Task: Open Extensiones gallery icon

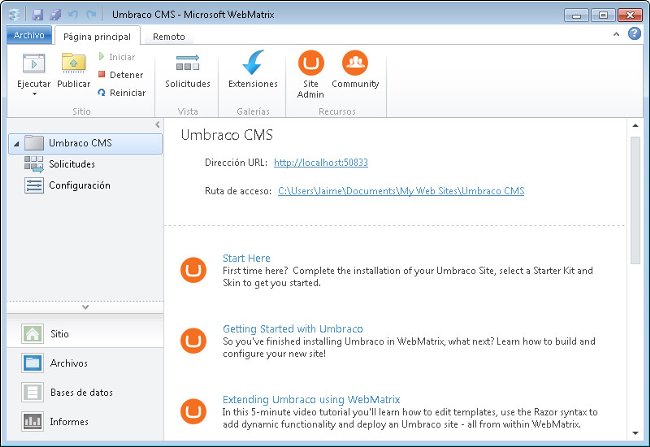Action: click(253, 63)
